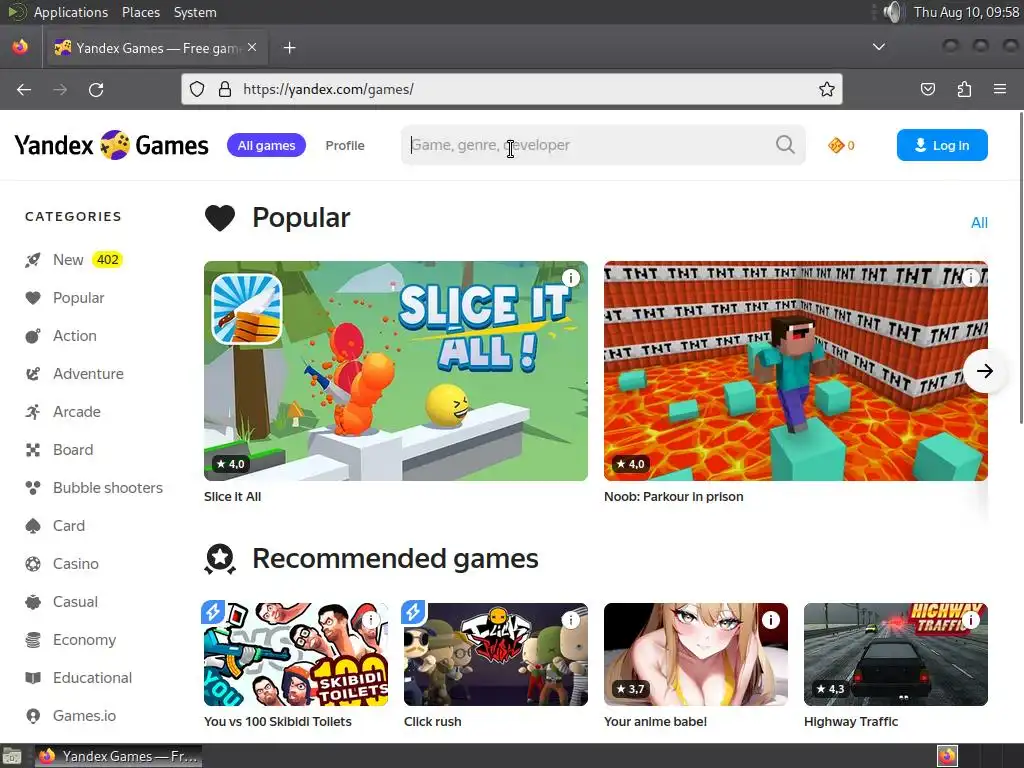Click the Casual category icon
The image size is (1024, 768).
33,601
